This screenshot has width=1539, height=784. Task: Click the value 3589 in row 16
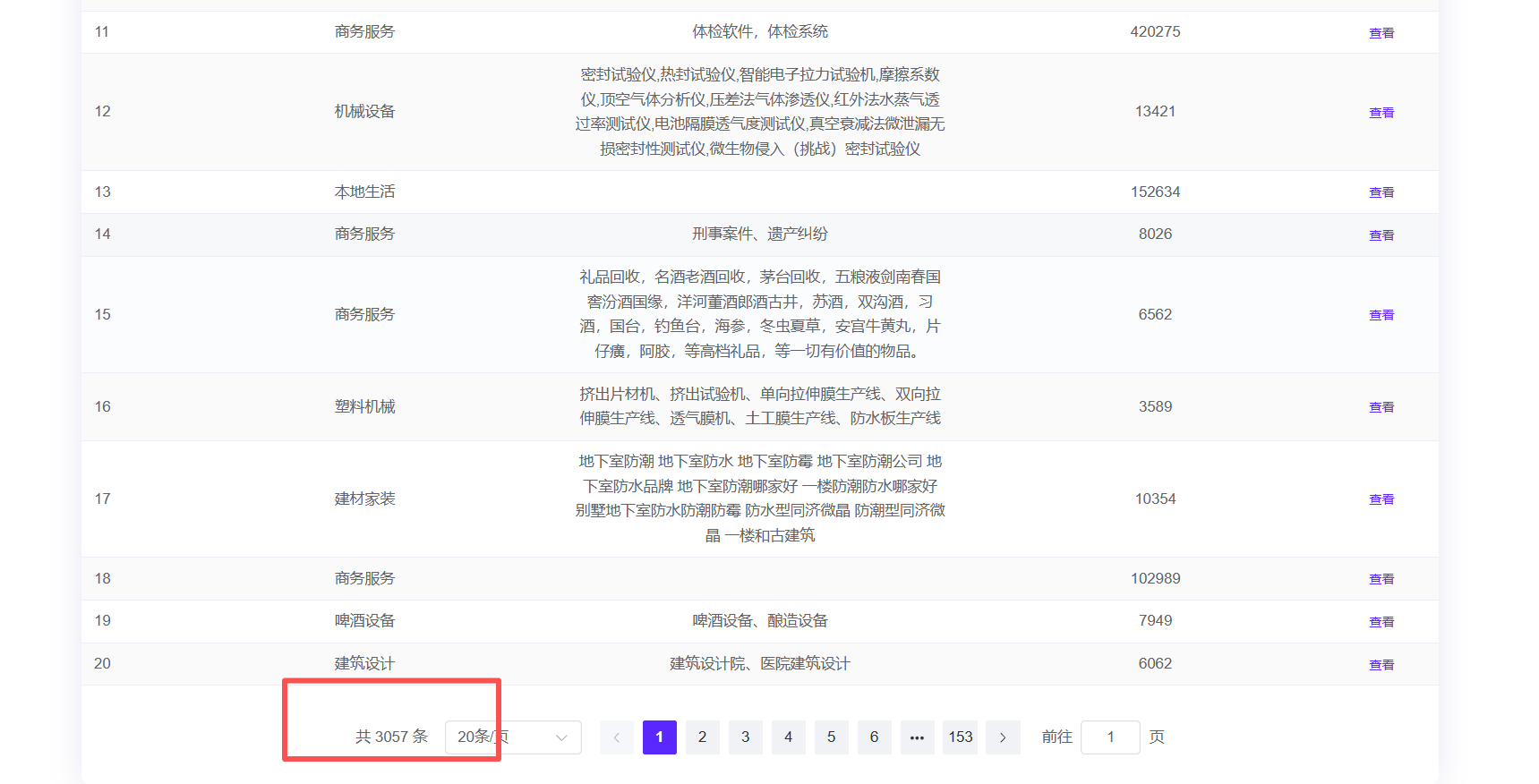1155,406
